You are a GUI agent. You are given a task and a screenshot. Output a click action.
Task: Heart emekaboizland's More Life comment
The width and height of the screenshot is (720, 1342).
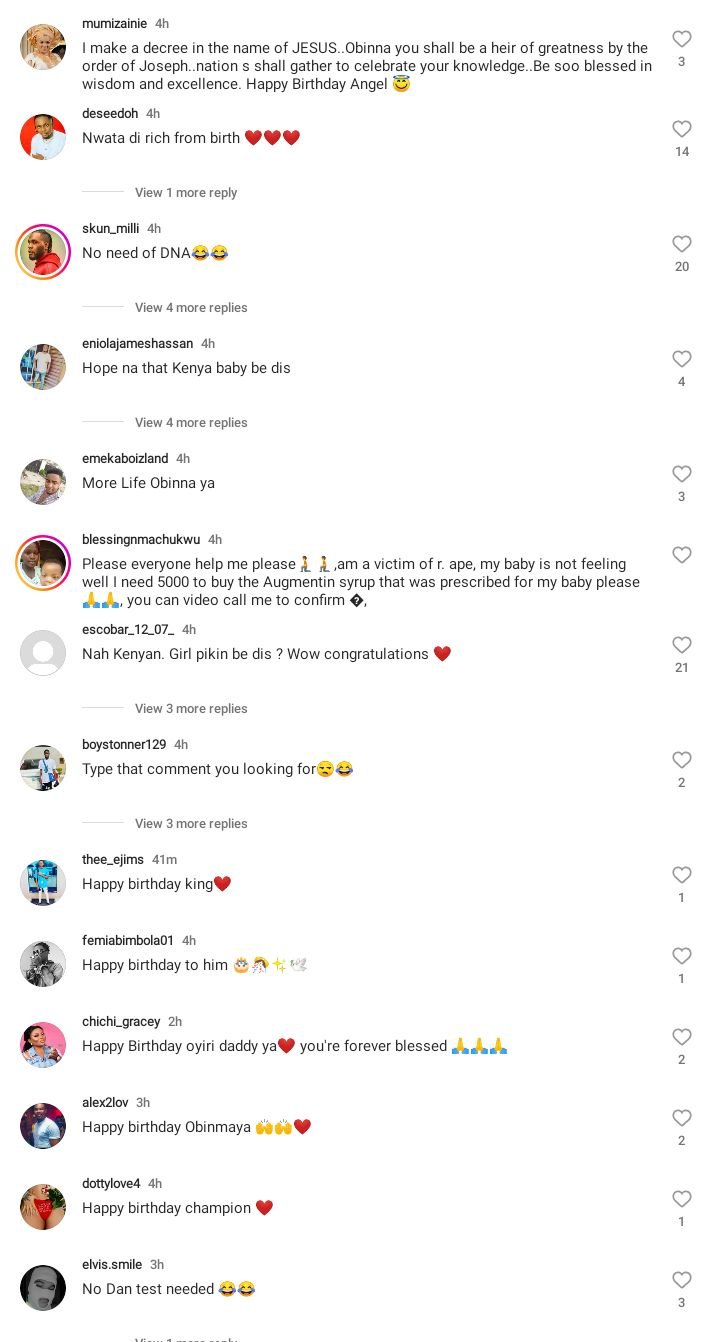(x=681, y=474)
